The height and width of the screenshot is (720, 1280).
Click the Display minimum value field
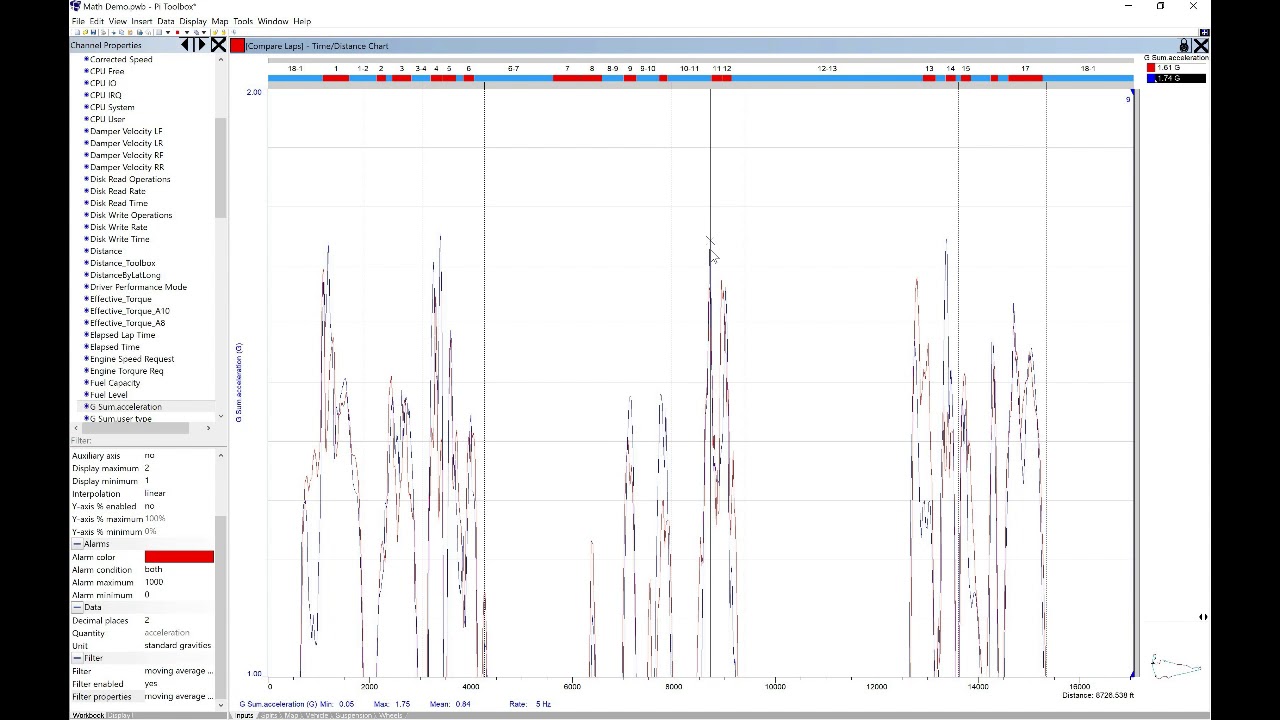[179, 481]
